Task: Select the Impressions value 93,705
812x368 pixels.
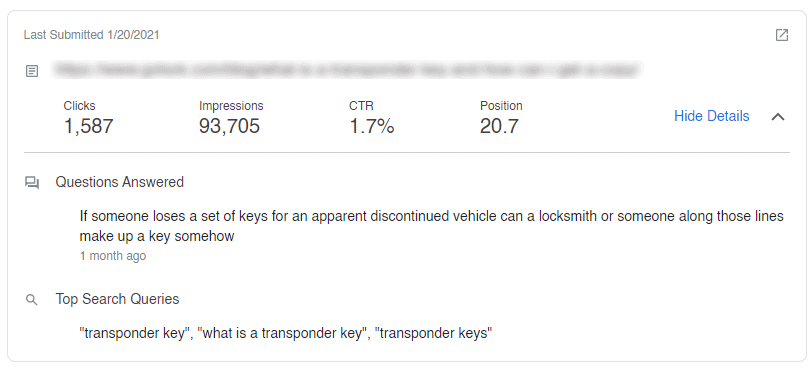Action: pos(229,126)
